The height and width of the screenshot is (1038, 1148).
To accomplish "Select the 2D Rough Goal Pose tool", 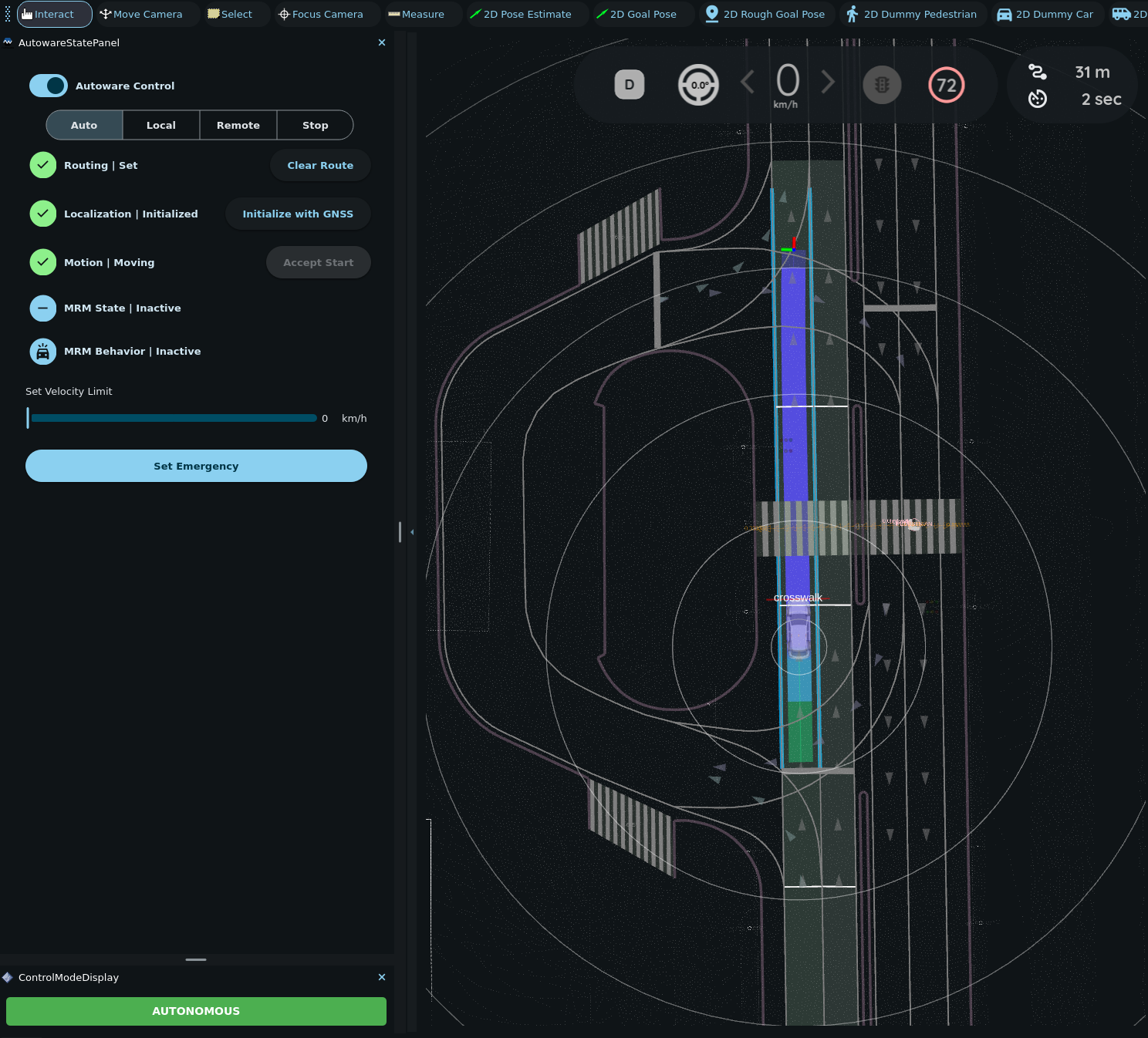I will click(x=765, y=14).
